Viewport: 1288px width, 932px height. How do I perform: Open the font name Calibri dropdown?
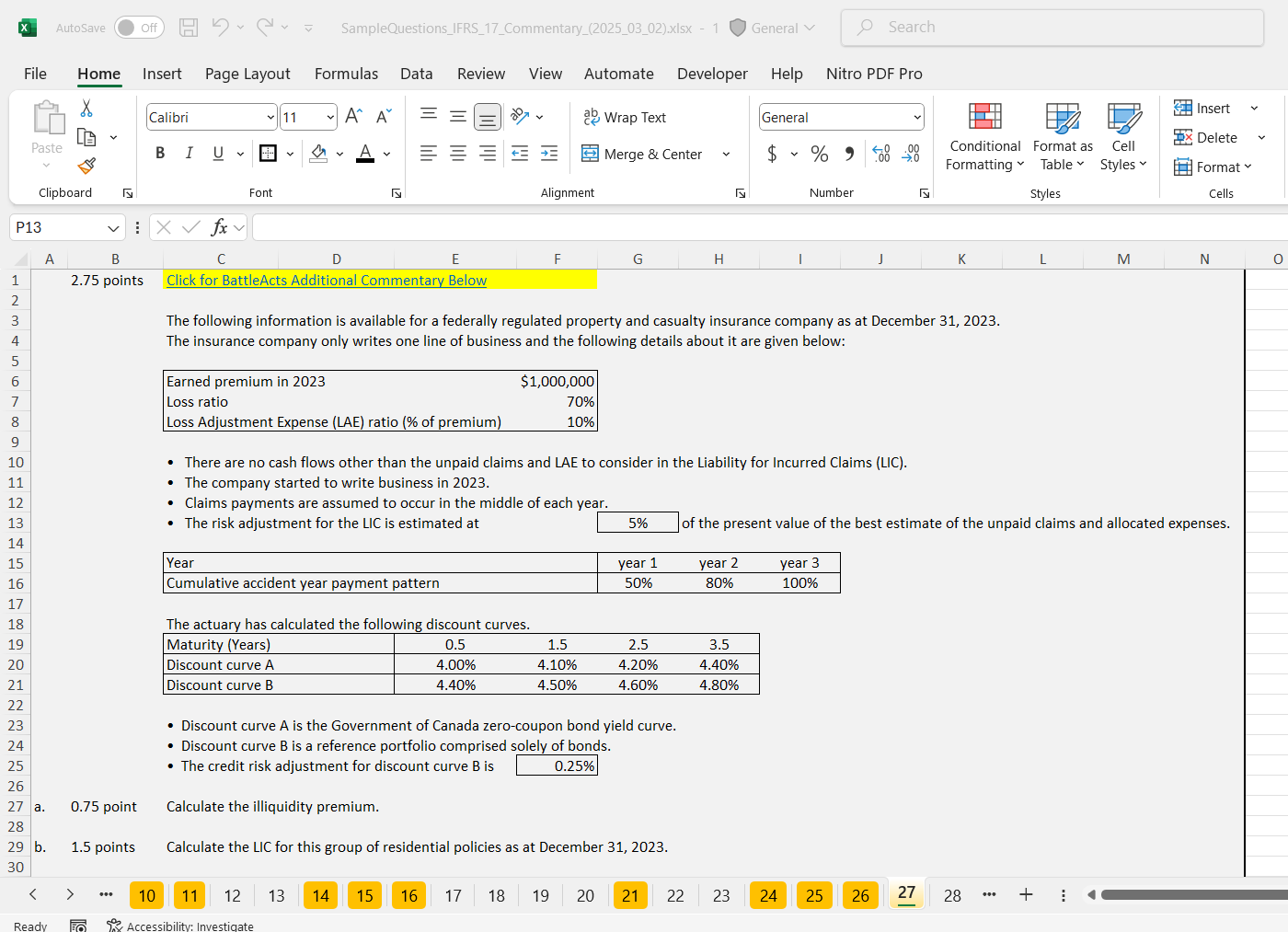(x=270, y=117)
